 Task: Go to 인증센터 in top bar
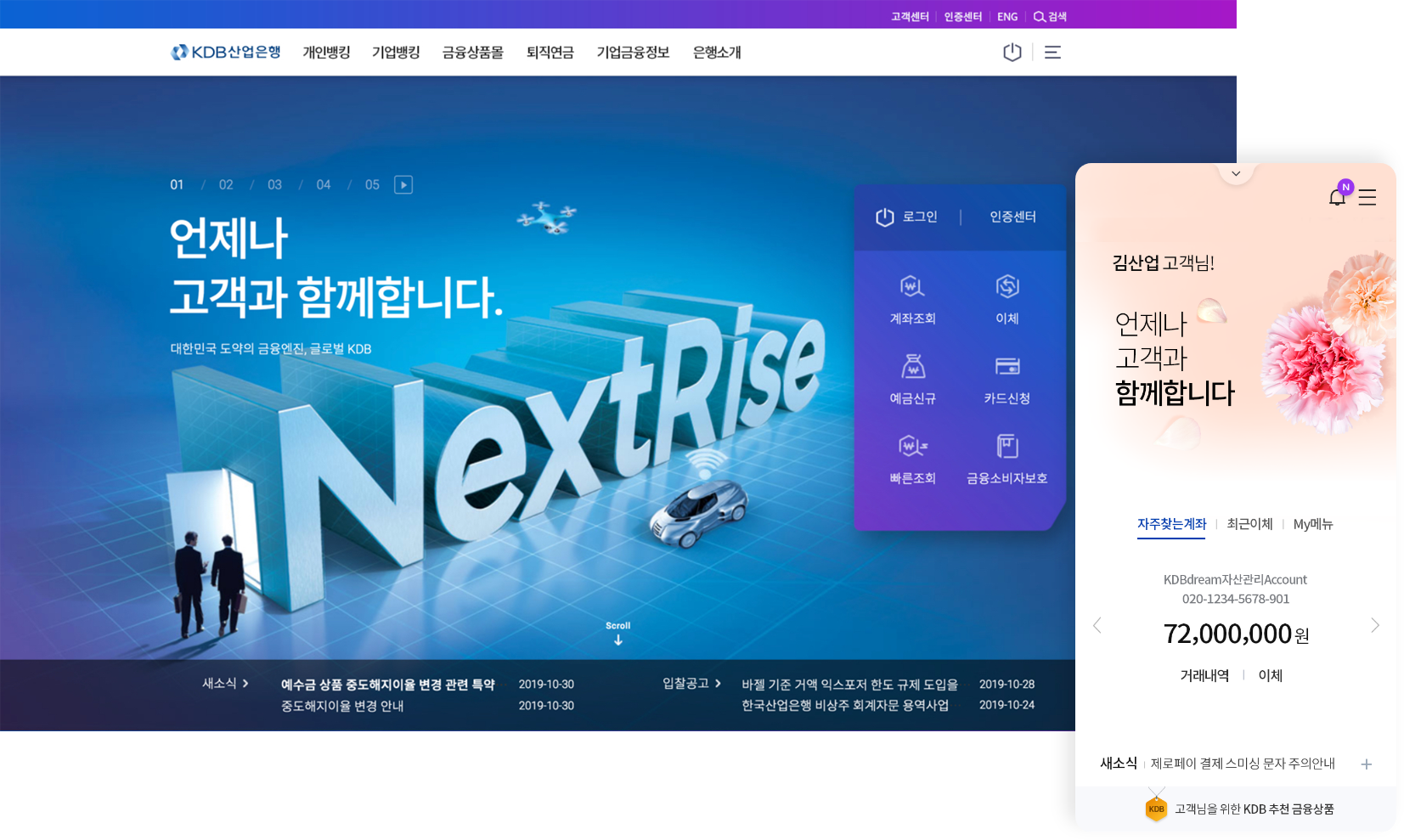(x=963, y=16)
